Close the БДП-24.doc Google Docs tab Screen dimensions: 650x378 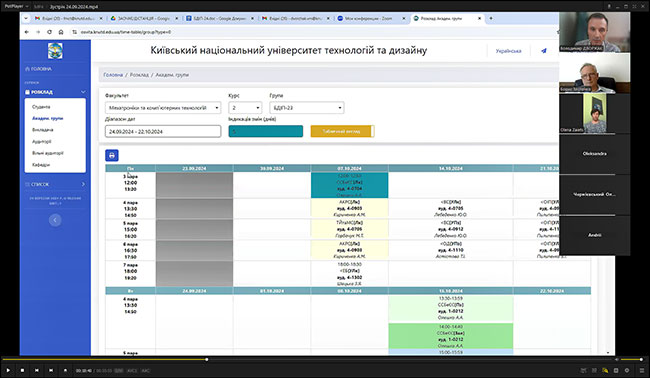[x=252, y=18]
